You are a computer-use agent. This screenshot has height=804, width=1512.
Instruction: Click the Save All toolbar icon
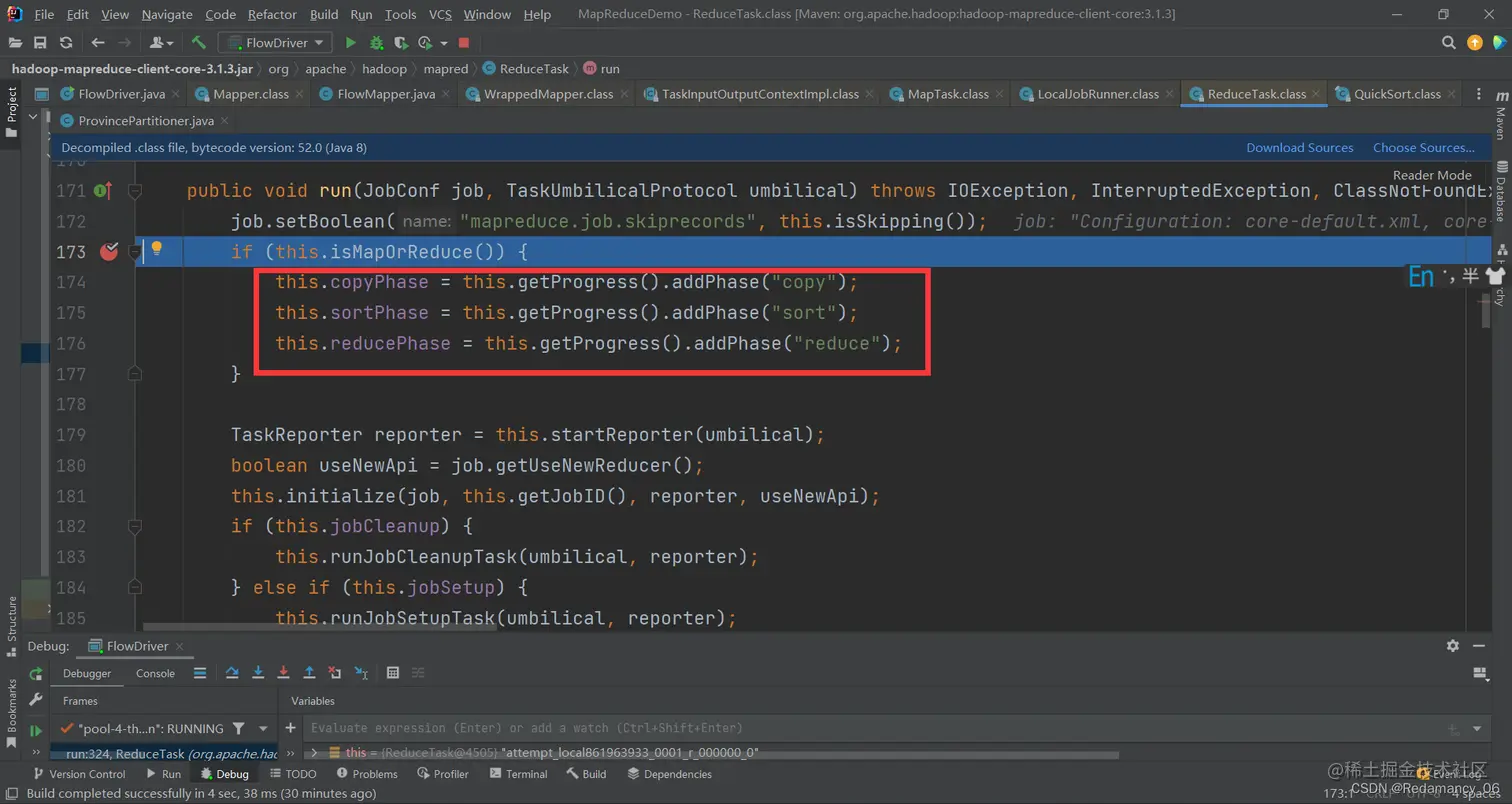click(x=40, y=43)
